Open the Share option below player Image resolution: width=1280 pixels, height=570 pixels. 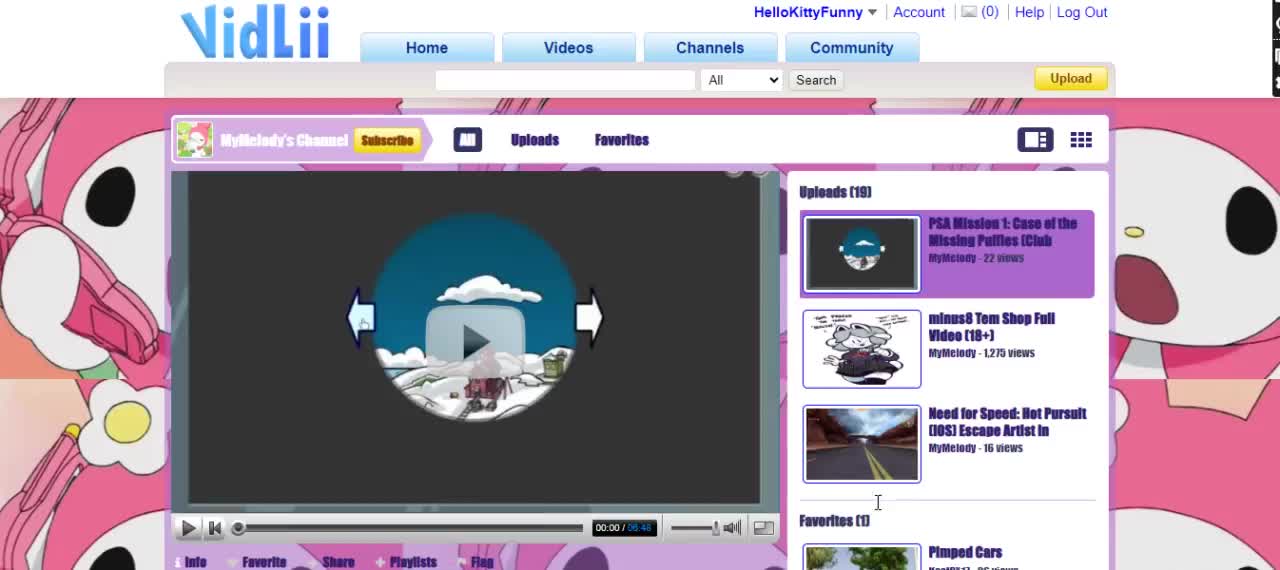[331, 562]
